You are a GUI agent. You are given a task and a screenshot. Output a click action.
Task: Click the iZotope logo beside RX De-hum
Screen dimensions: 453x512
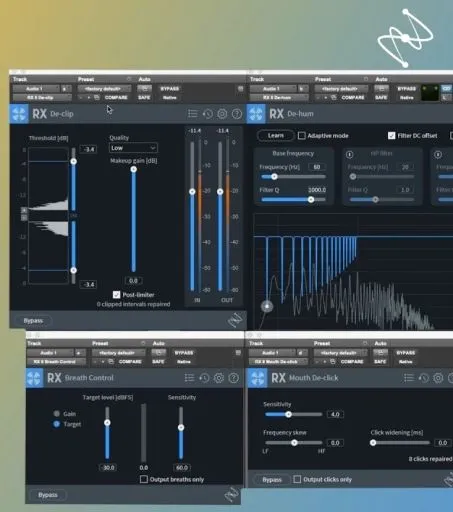pyautogui.click(x=256, y=114)
